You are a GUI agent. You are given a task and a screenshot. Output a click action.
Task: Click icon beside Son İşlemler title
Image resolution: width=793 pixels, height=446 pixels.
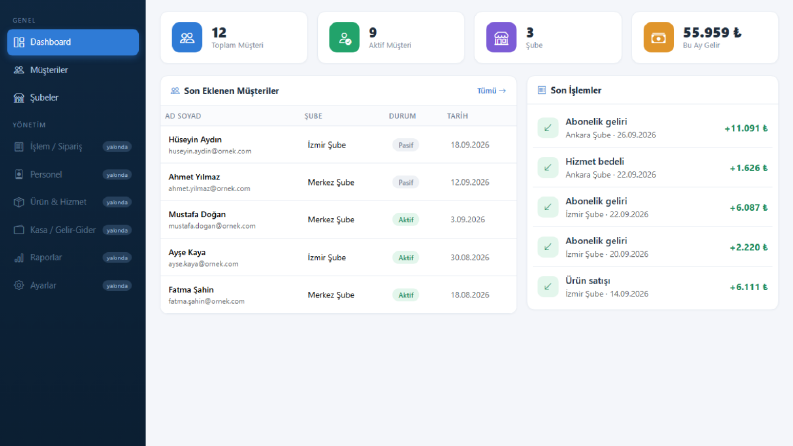point(542,90)
